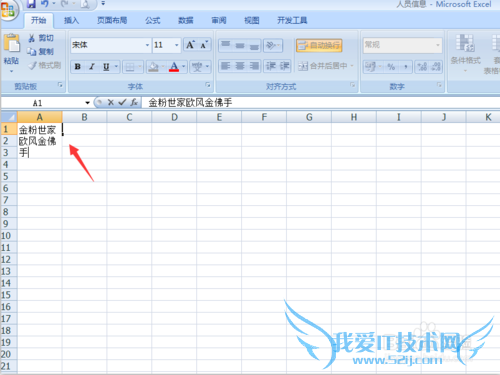Align text left

(226, 66)
